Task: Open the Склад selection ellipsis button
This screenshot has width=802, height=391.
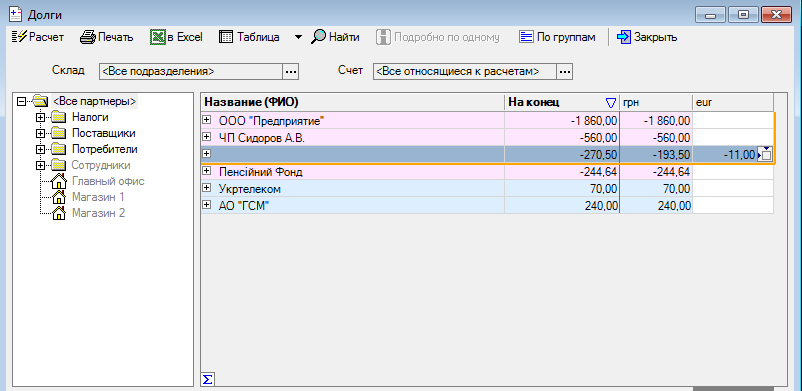Action: [291, 72]
